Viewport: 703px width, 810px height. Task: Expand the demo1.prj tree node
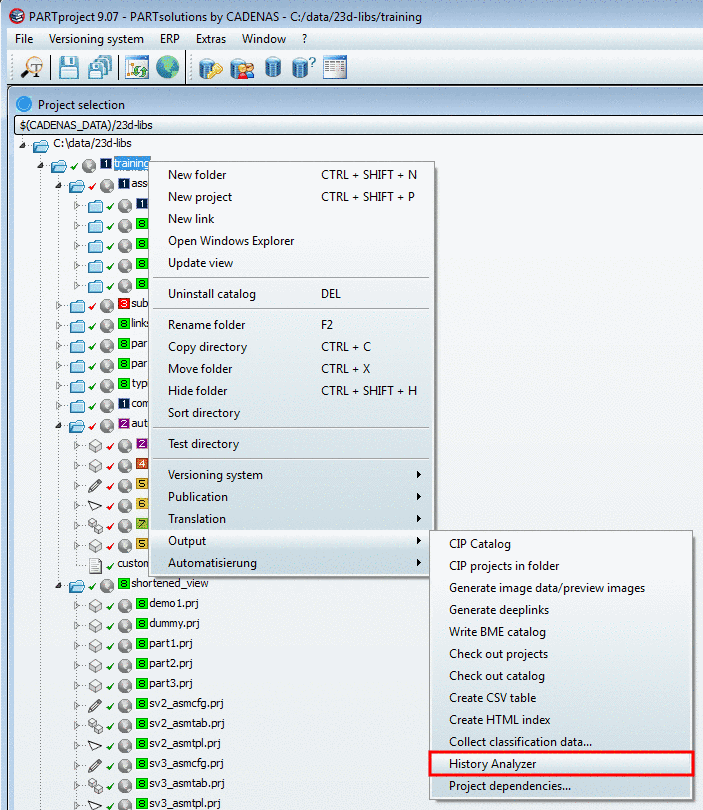pos(76,605)
